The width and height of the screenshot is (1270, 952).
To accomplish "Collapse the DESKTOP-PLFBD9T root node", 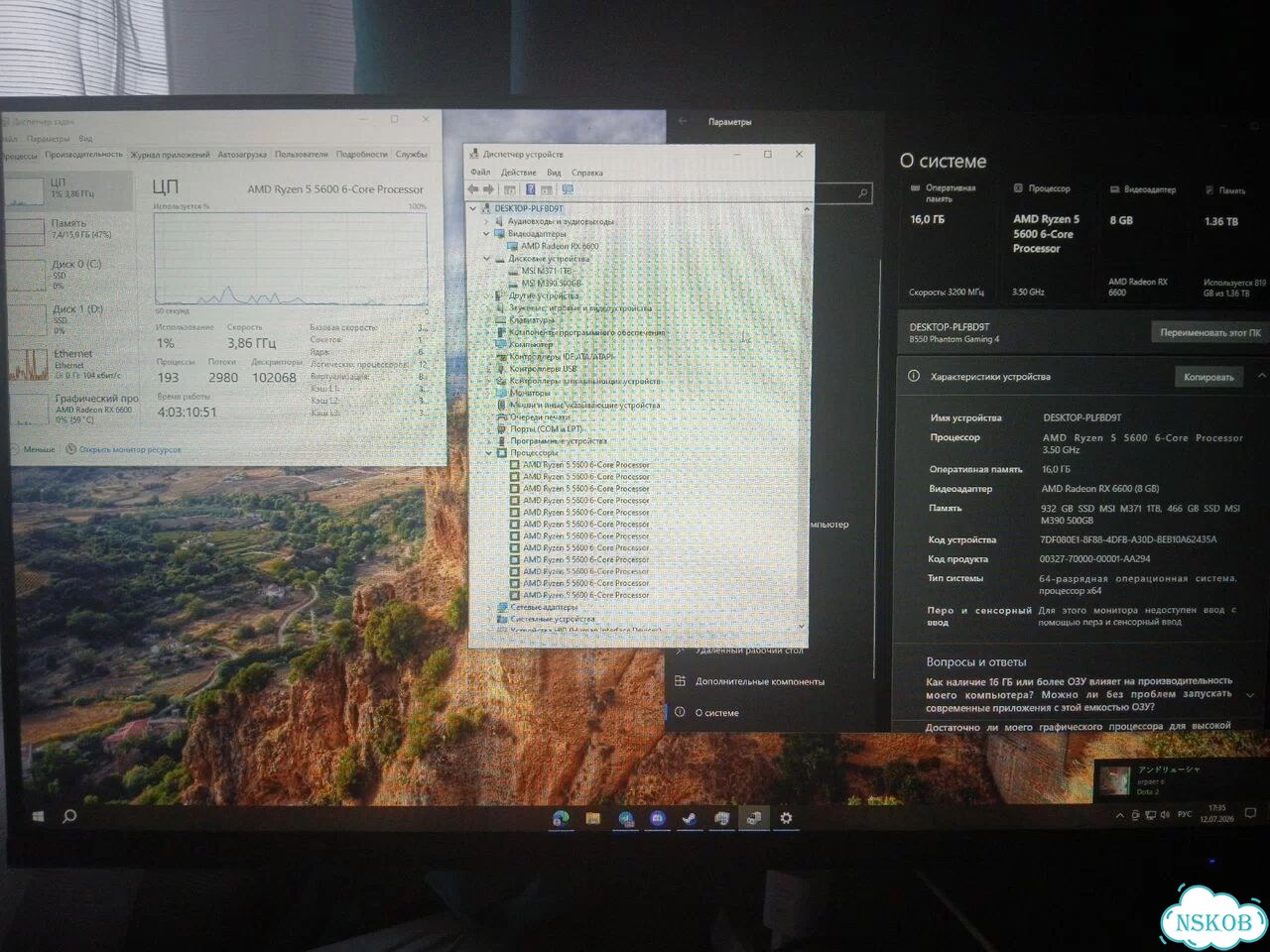I will (x=473, y=209).
